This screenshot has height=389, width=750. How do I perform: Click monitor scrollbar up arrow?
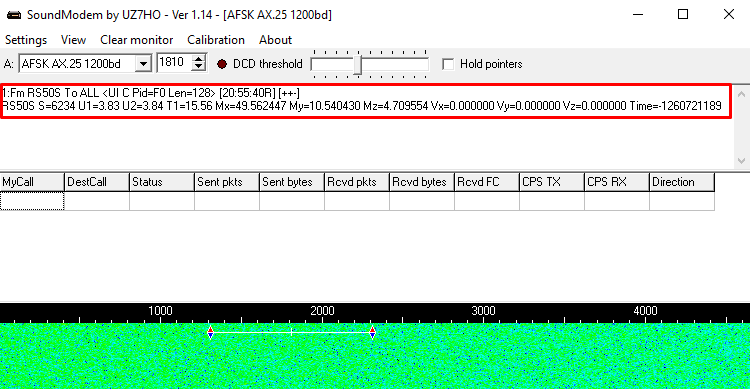[x=741, y=94]
